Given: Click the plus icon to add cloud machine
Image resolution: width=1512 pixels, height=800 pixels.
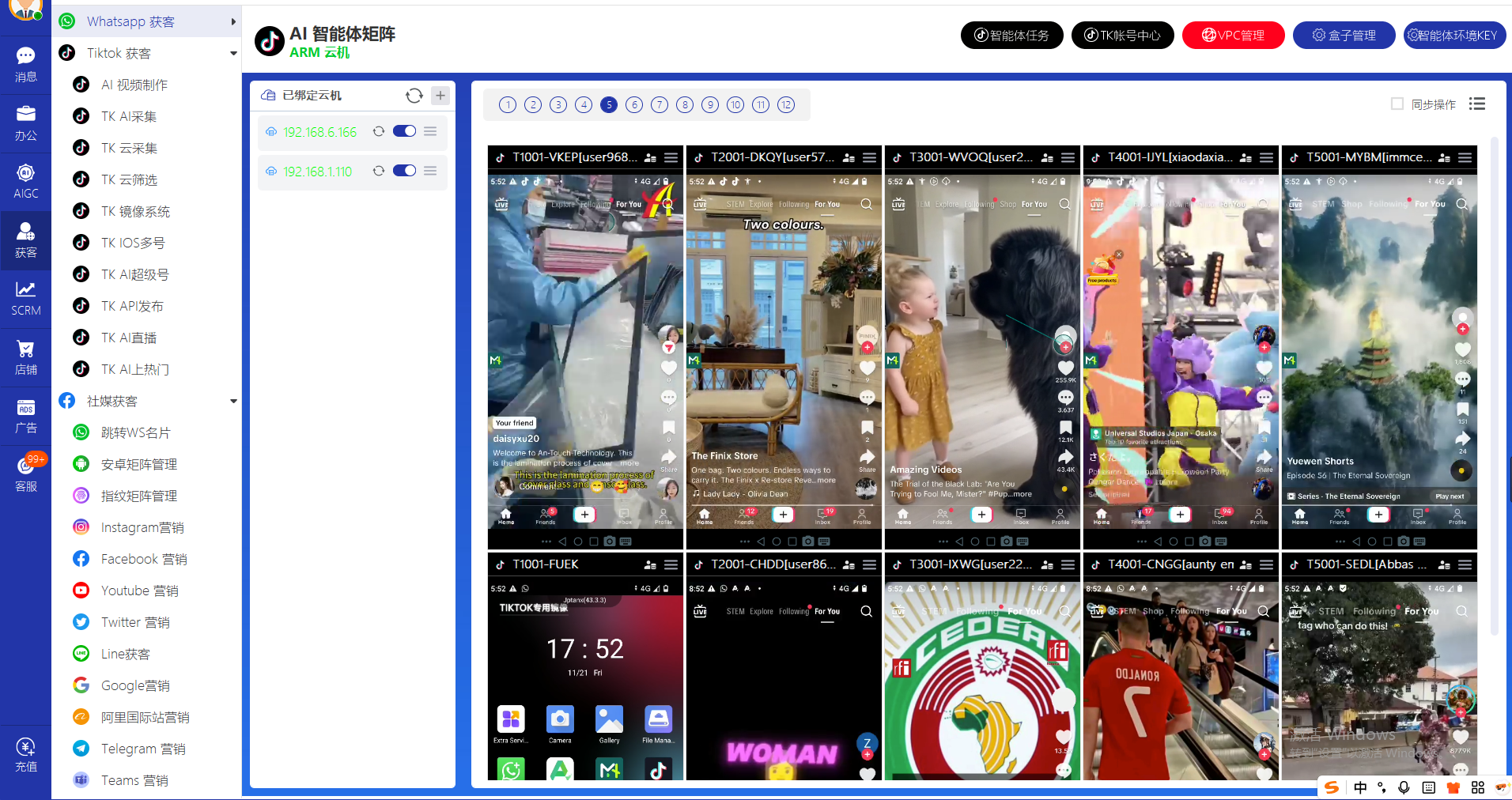Looking at the screenshot, I should 440,96.
